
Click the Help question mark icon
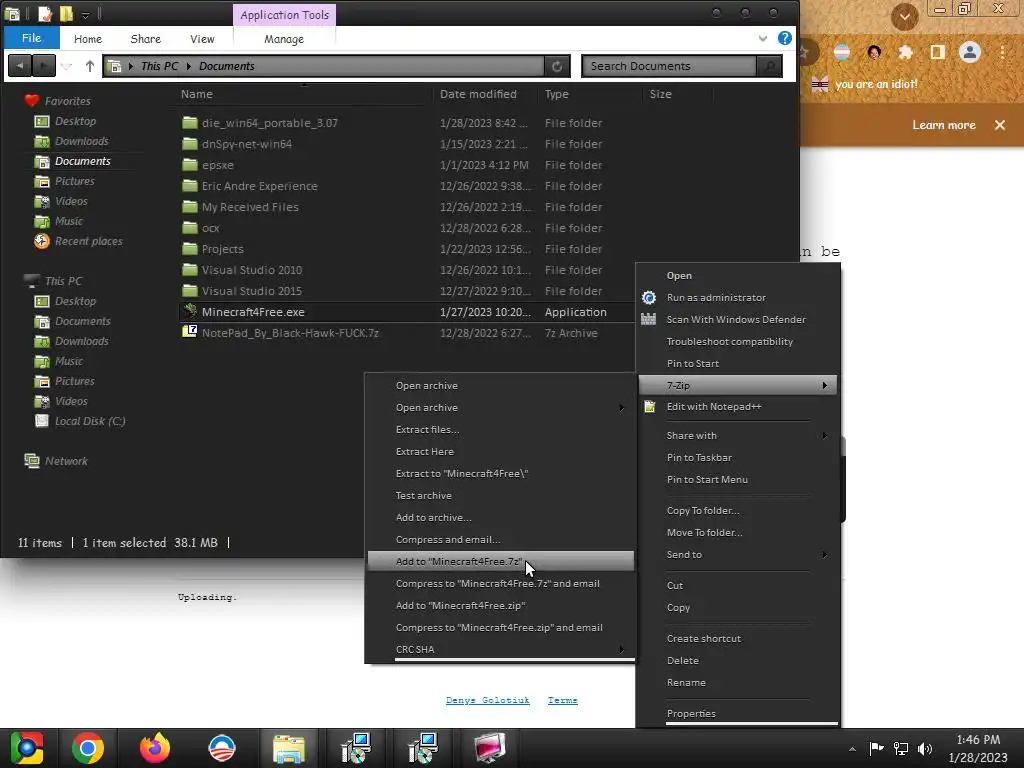[784, 39]
